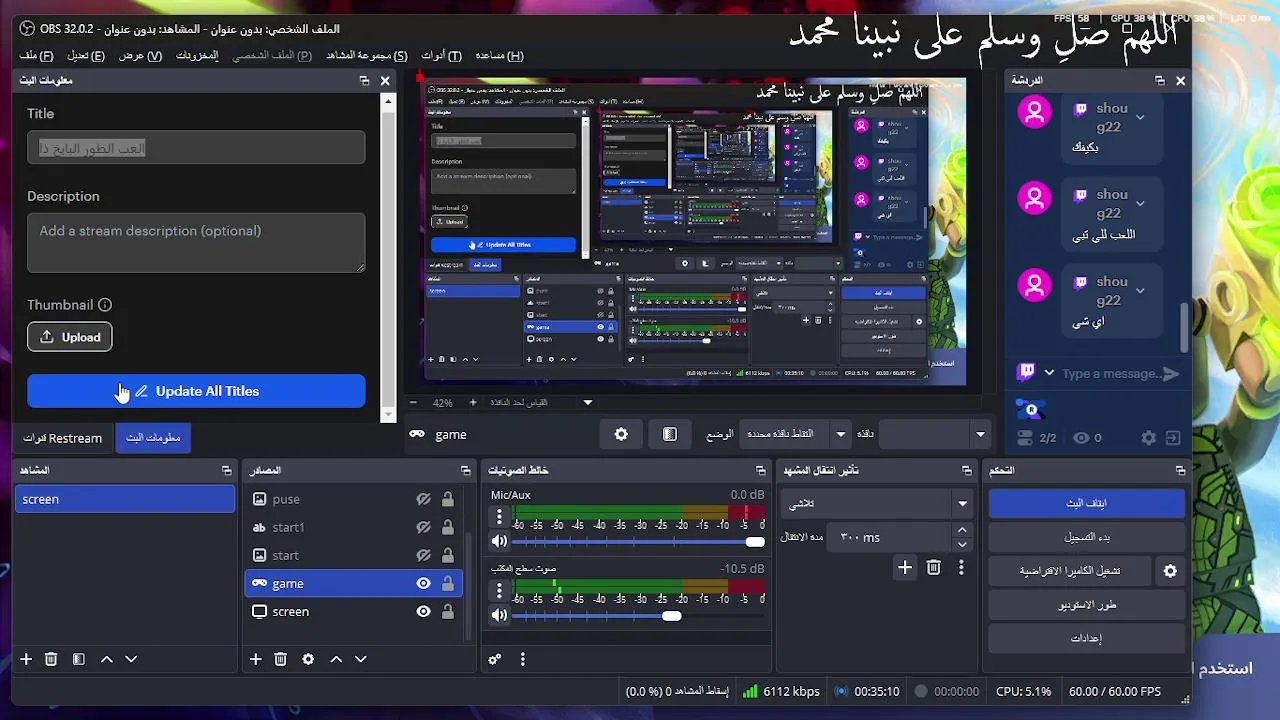Zoom in the preview with the plus icon
Image resolution: width=1280 pixels, height=720 pixels.
coord(473,402)
